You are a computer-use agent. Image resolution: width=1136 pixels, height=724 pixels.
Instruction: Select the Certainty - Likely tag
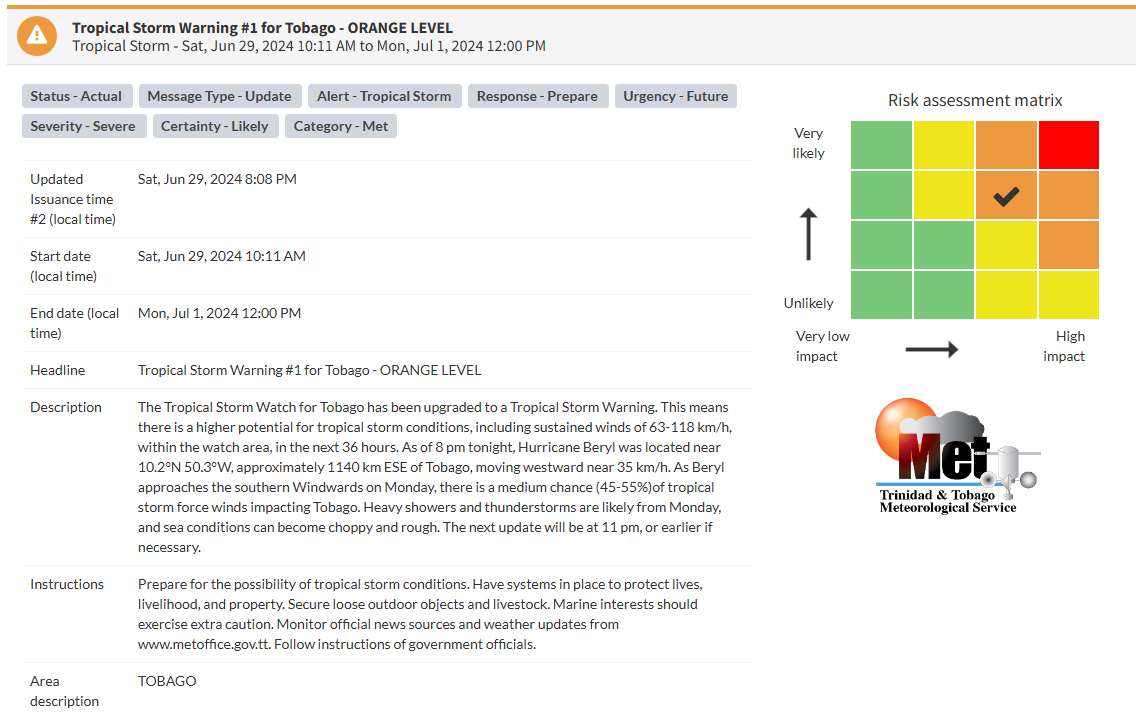click(215, 126)
